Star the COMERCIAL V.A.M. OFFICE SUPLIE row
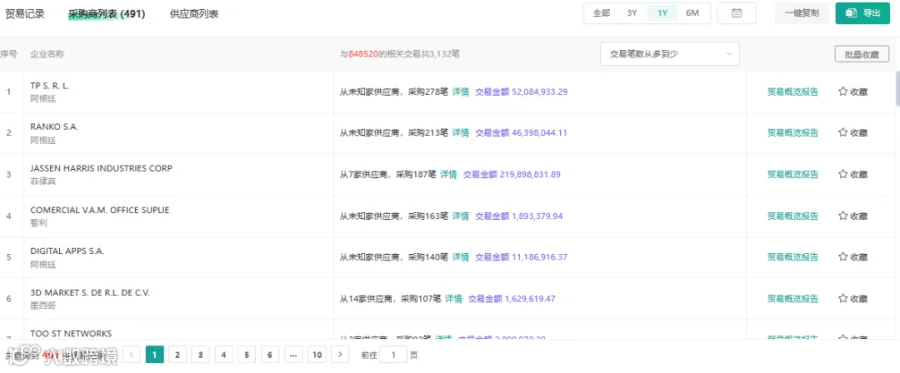This screenshot has height=373, width=900. (x=843, y=216)
